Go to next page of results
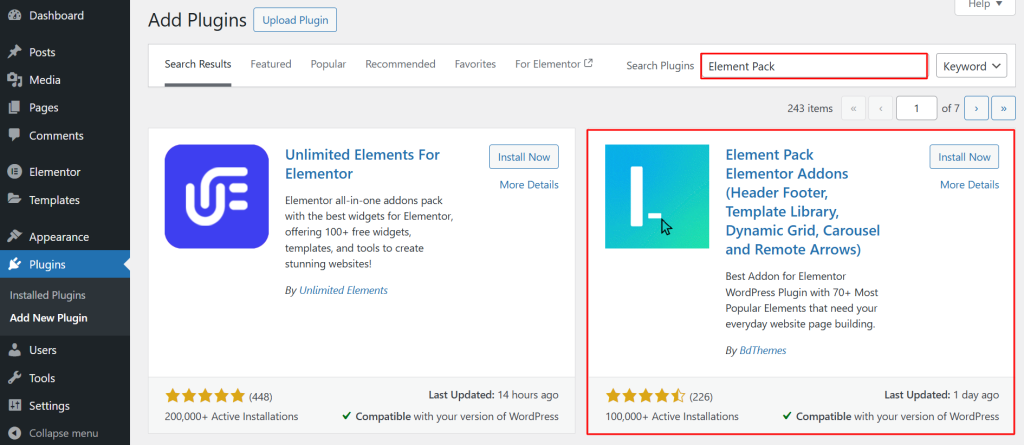Viewport: 1024px width, 445px height. click(976, 108)
